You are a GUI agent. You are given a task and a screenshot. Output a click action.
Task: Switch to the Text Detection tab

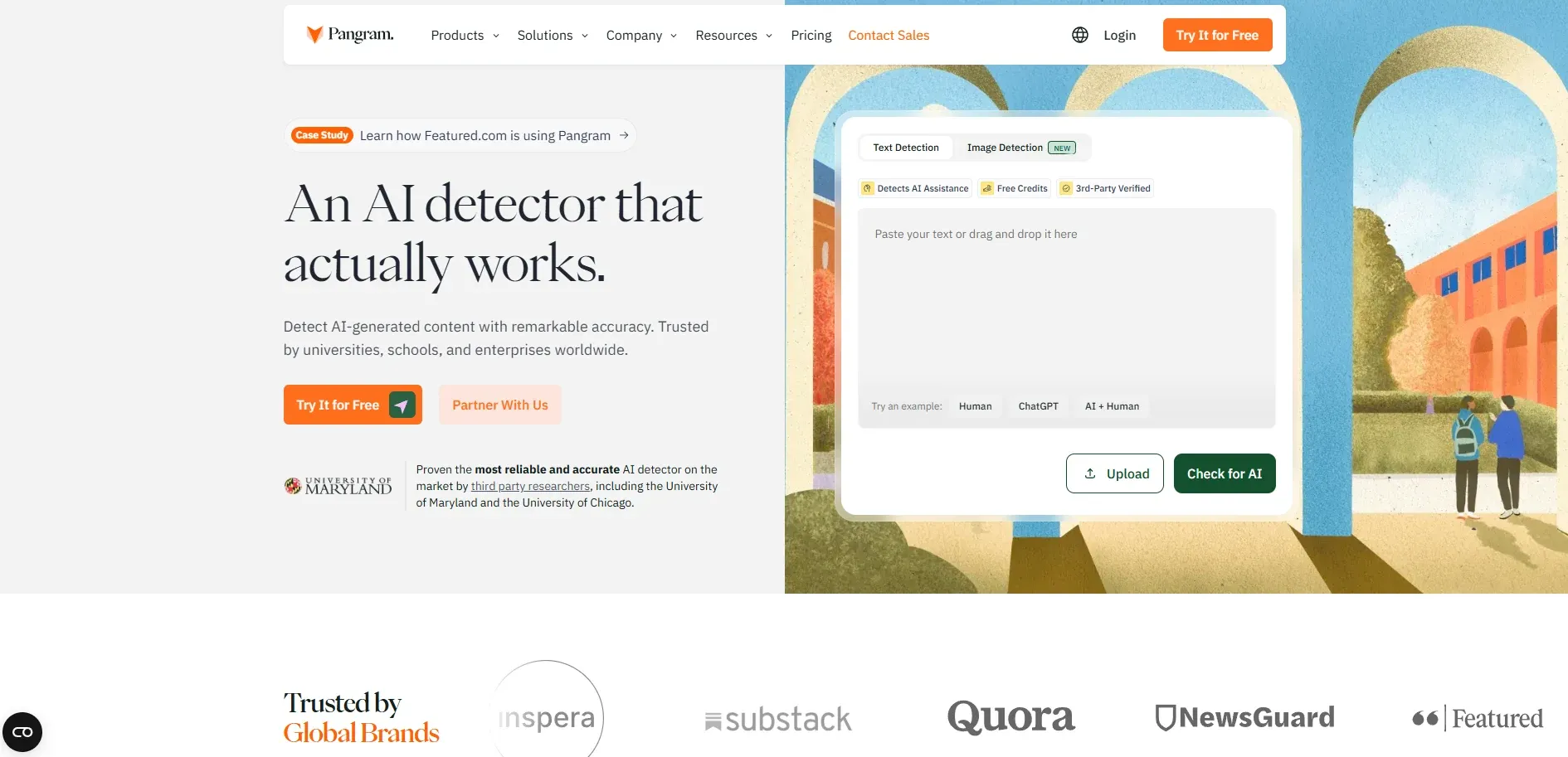point(906,148)
